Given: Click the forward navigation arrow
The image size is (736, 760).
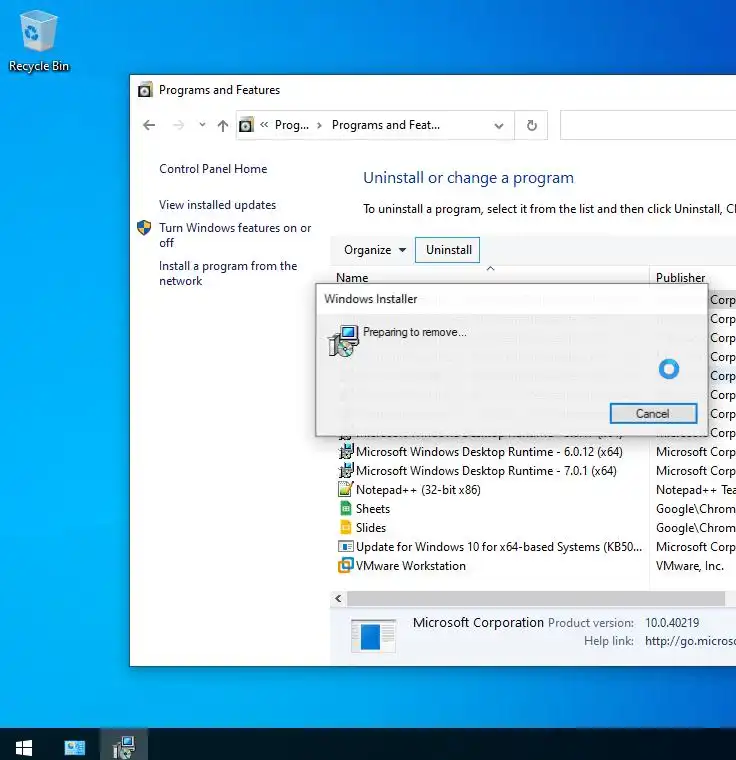Looking at the screenshot, I should (178, 126).
